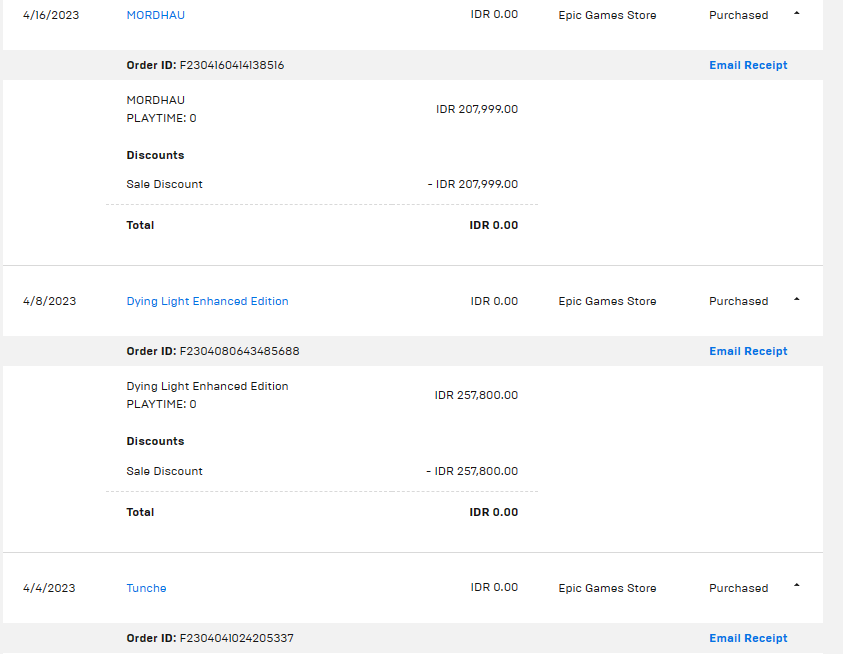The width and height of the screenshot is (860, 654).
Task: Click the date 4/16/2023
Action: tap(51, 15)
